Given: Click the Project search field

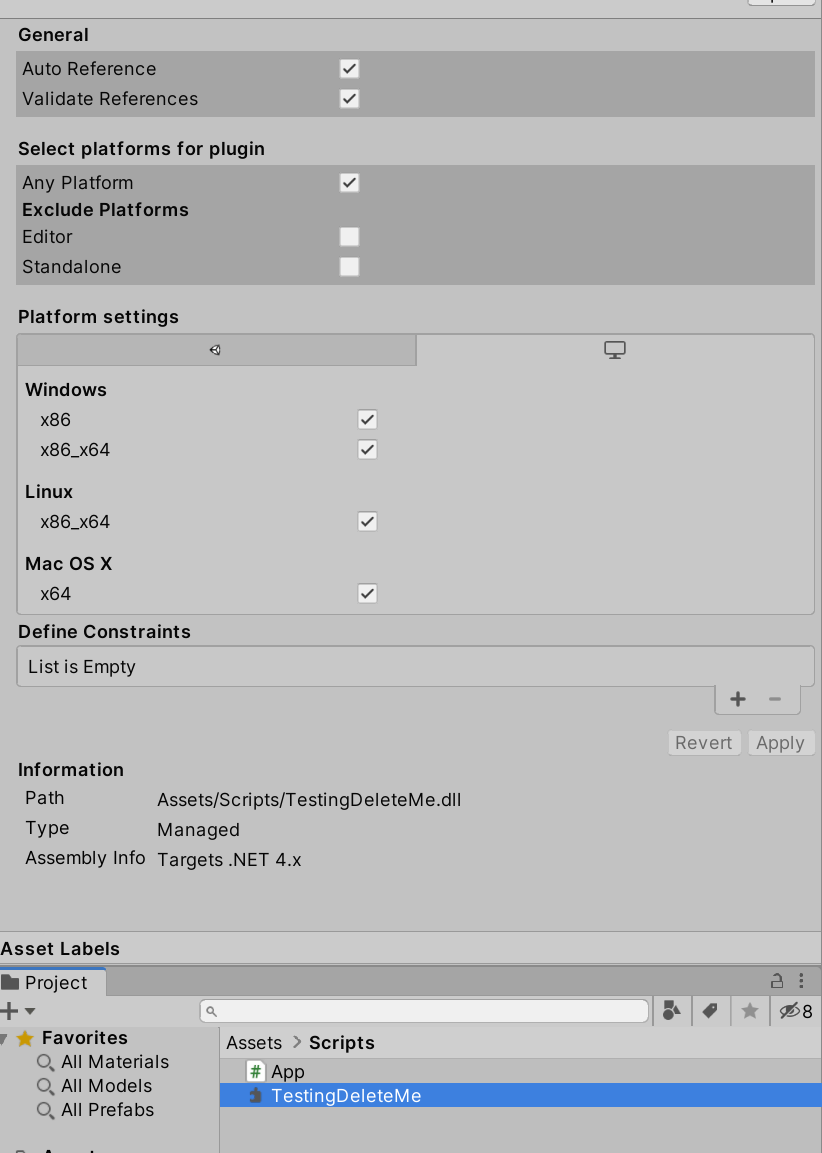Looking at the screenshot, I should [x=425, y=1011].
